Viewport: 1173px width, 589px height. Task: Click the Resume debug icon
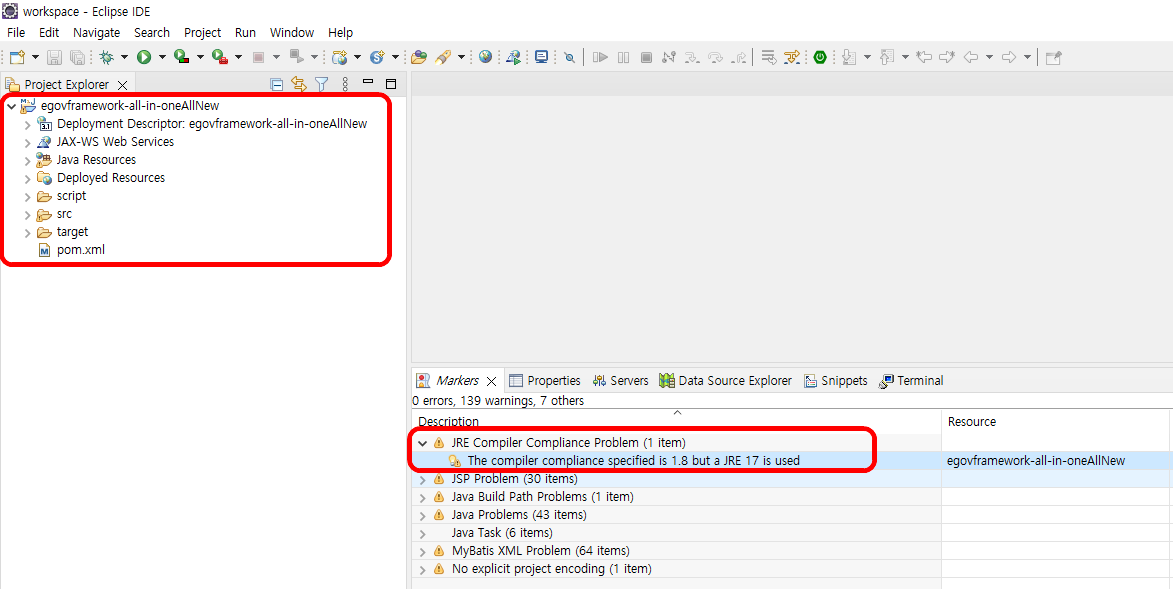pyautogui.click(x=600, y=57)
